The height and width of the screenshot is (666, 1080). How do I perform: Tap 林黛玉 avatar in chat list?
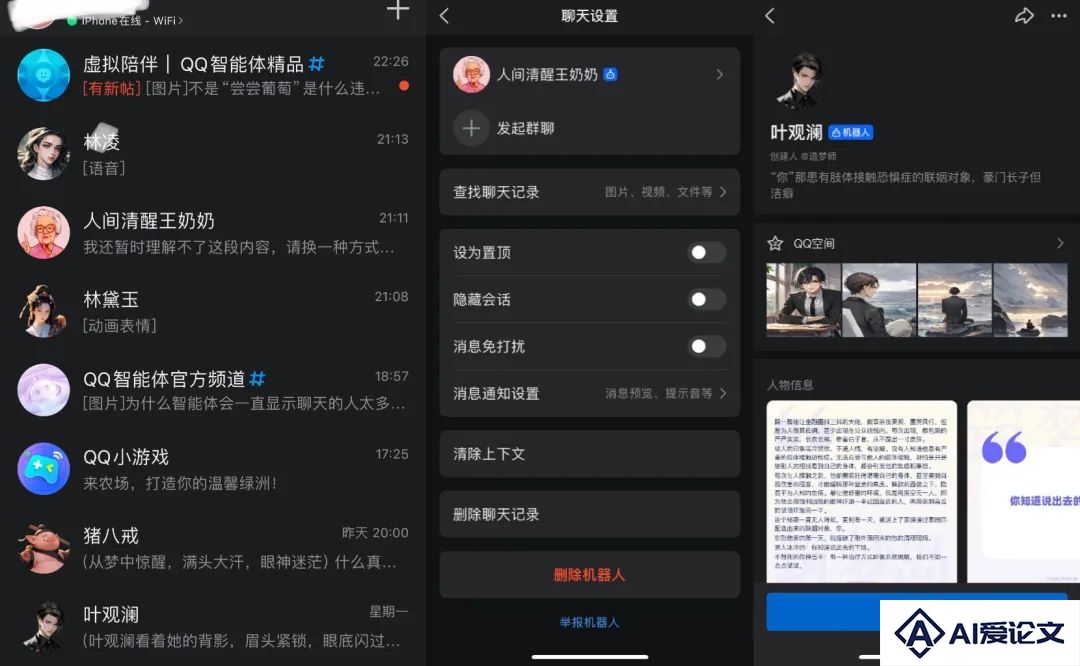(43, 311)
